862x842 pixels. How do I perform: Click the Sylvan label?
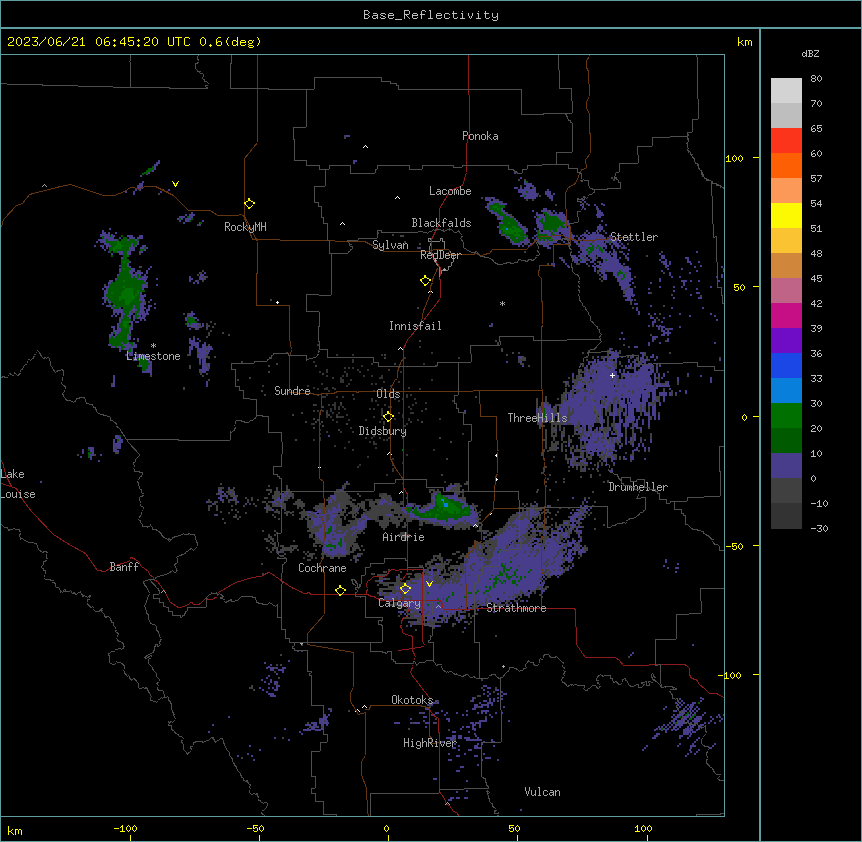coord(390,245)
